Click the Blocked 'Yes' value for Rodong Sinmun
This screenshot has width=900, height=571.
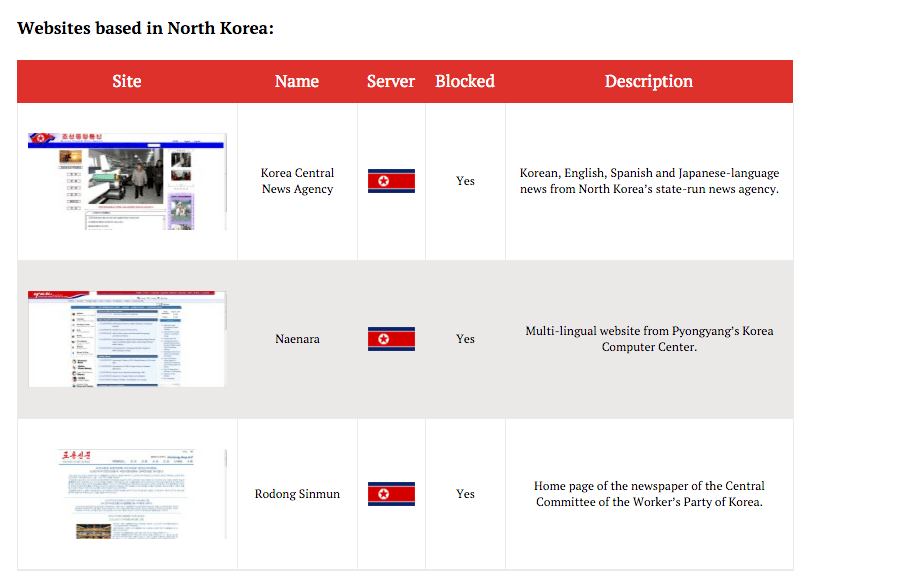point(465,494)
